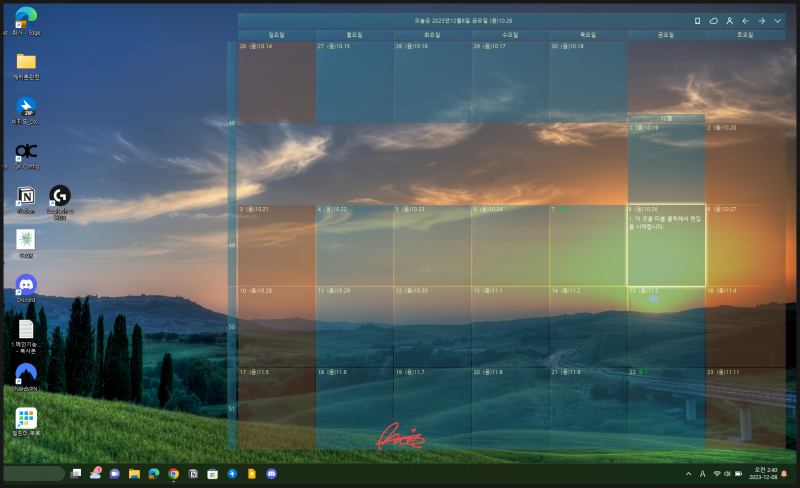
Task: Select calendar cell for December 7
Action: [x=588, y=246]
